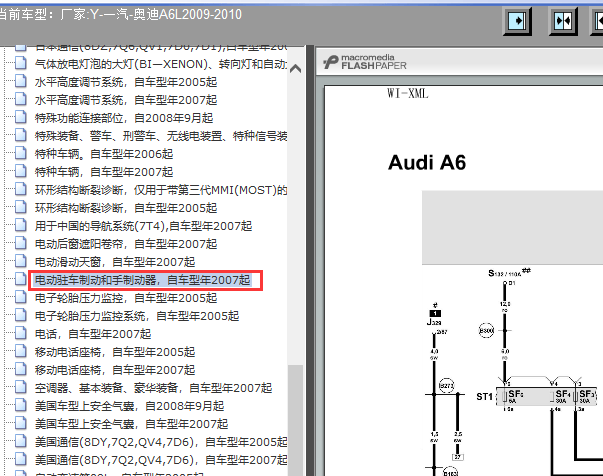The height and width of the screenshot is (476, 603).
Task: Open 特殊功能连接部位，自2008年9月起
Action: point(124,118)
